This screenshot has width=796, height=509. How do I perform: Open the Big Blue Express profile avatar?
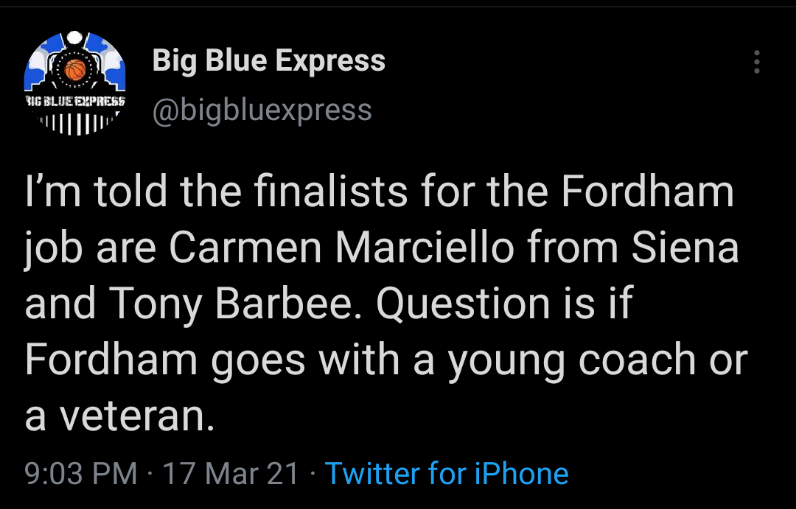(75, 81)
